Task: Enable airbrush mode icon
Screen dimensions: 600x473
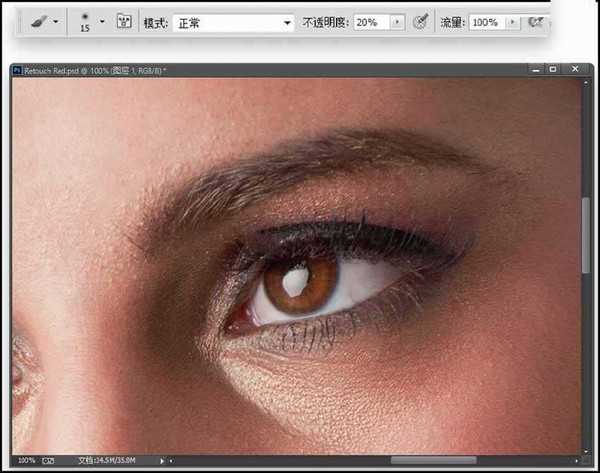Action: click(536, 22)
